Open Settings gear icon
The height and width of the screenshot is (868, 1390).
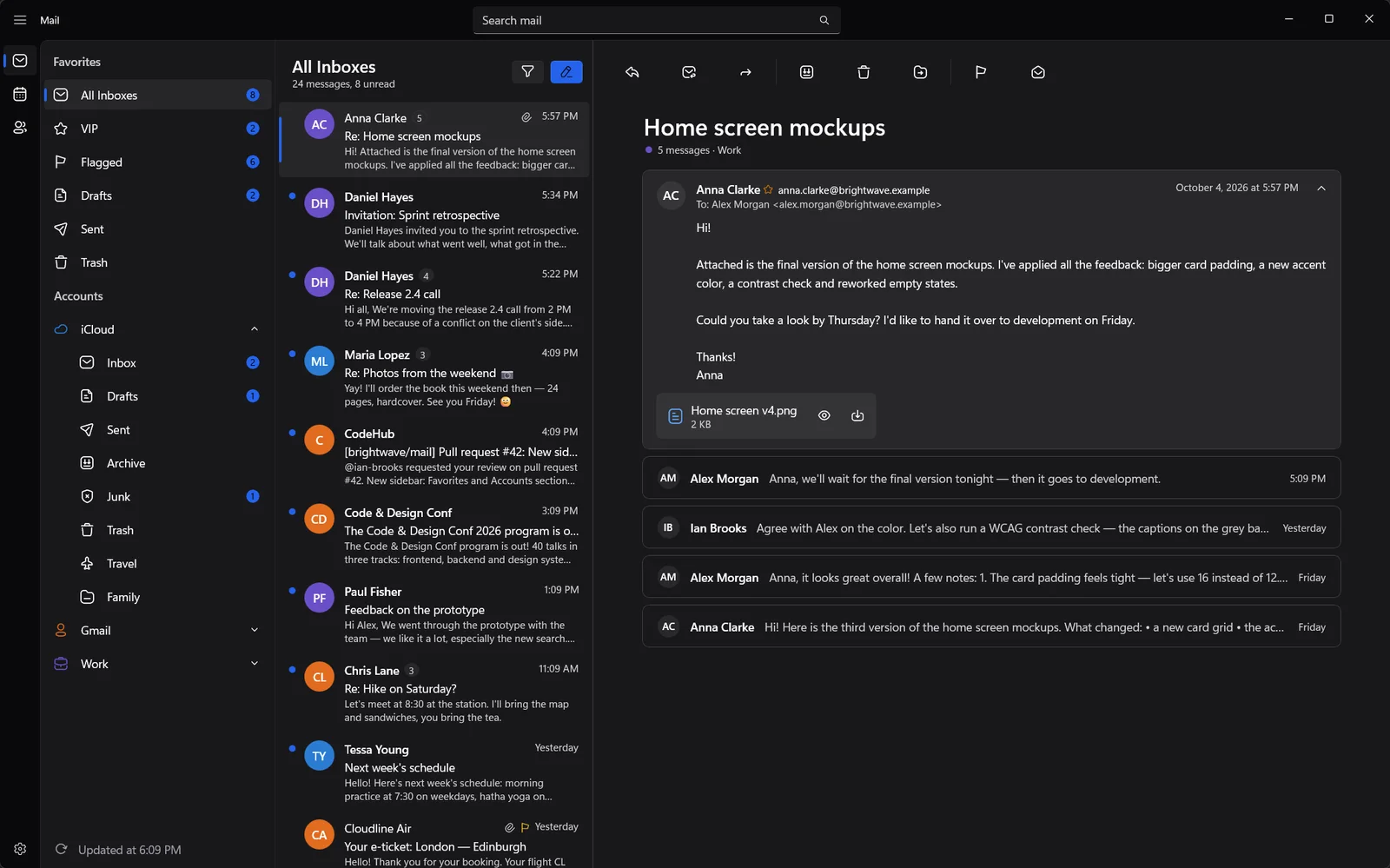click(20, 849)
